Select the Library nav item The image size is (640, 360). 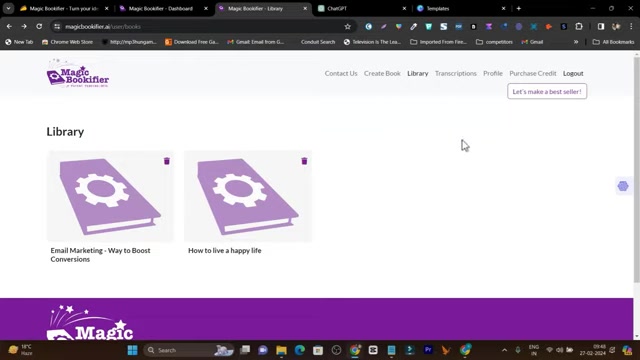(418, 73)
